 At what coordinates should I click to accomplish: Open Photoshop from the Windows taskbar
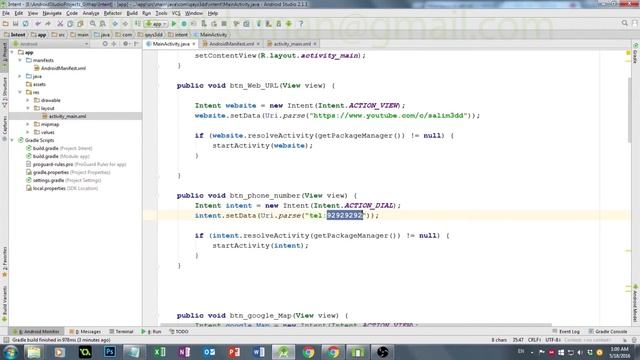(x=109, y=352)
